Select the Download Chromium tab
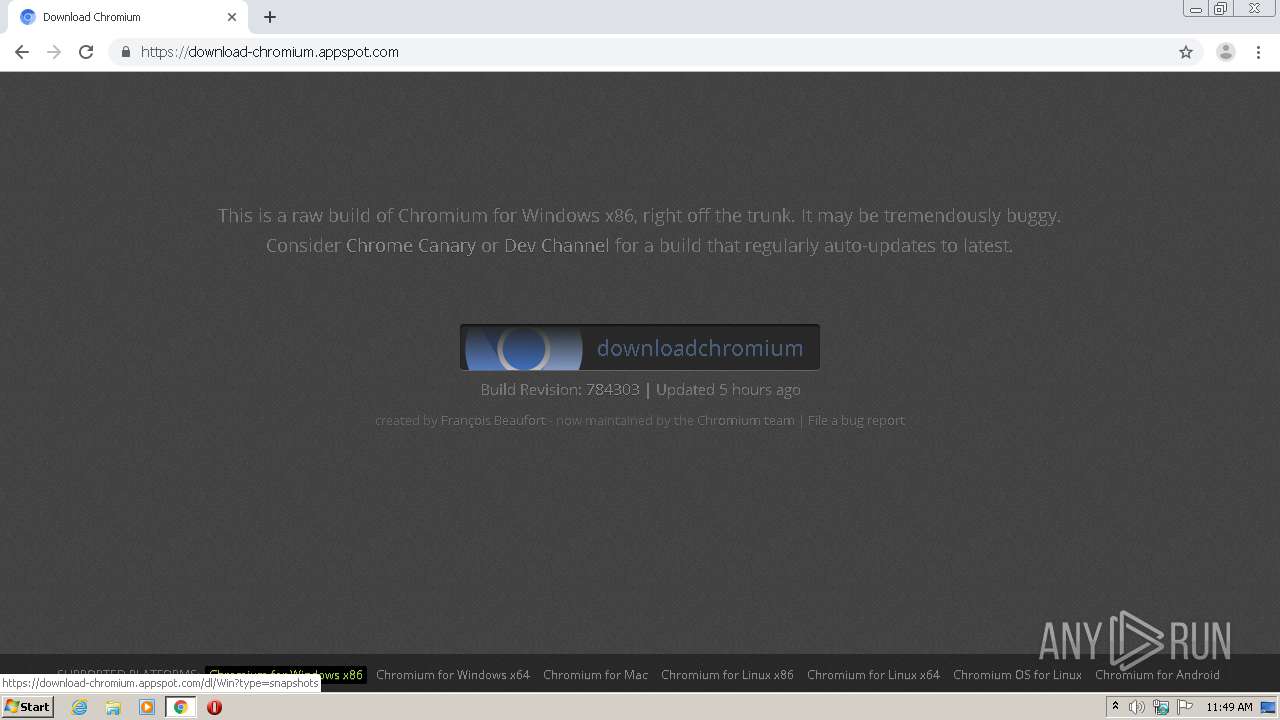Viewport: 1280px width, 720px height. coord(128,17)
